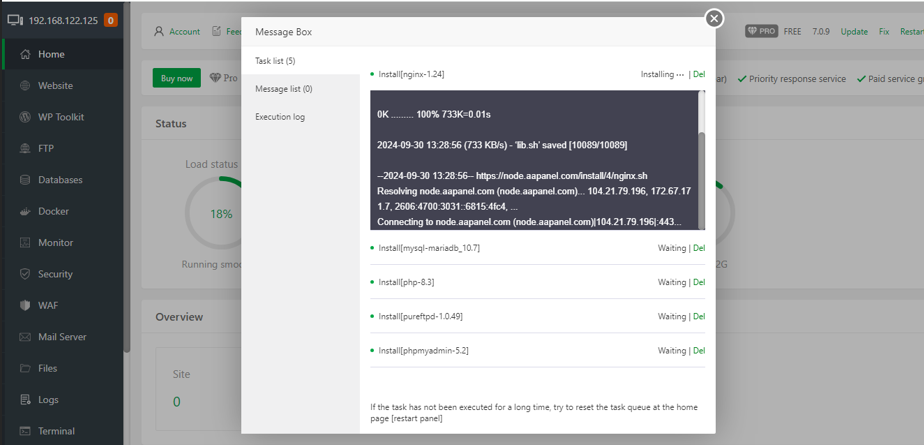Click the Priority response service text
Screen dimensions: 924x445
tap(797, 78)
